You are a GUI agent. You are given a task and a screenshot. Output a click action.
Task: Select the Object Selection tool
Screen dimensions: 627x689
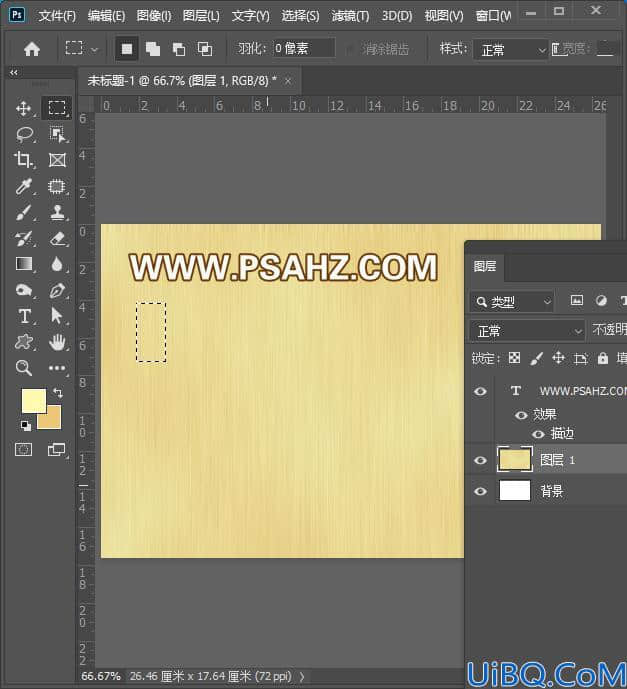click(57, 134)
